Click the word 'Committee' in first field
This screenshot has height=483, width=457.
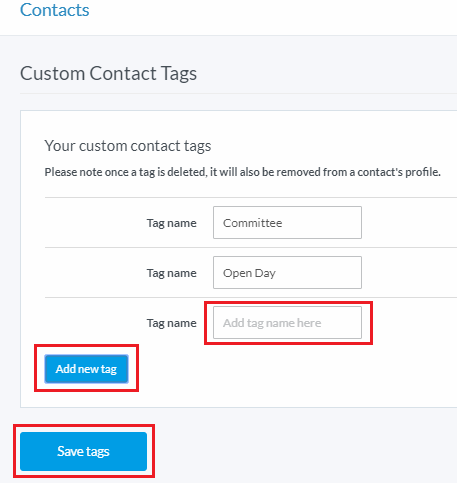pos(252,223)
